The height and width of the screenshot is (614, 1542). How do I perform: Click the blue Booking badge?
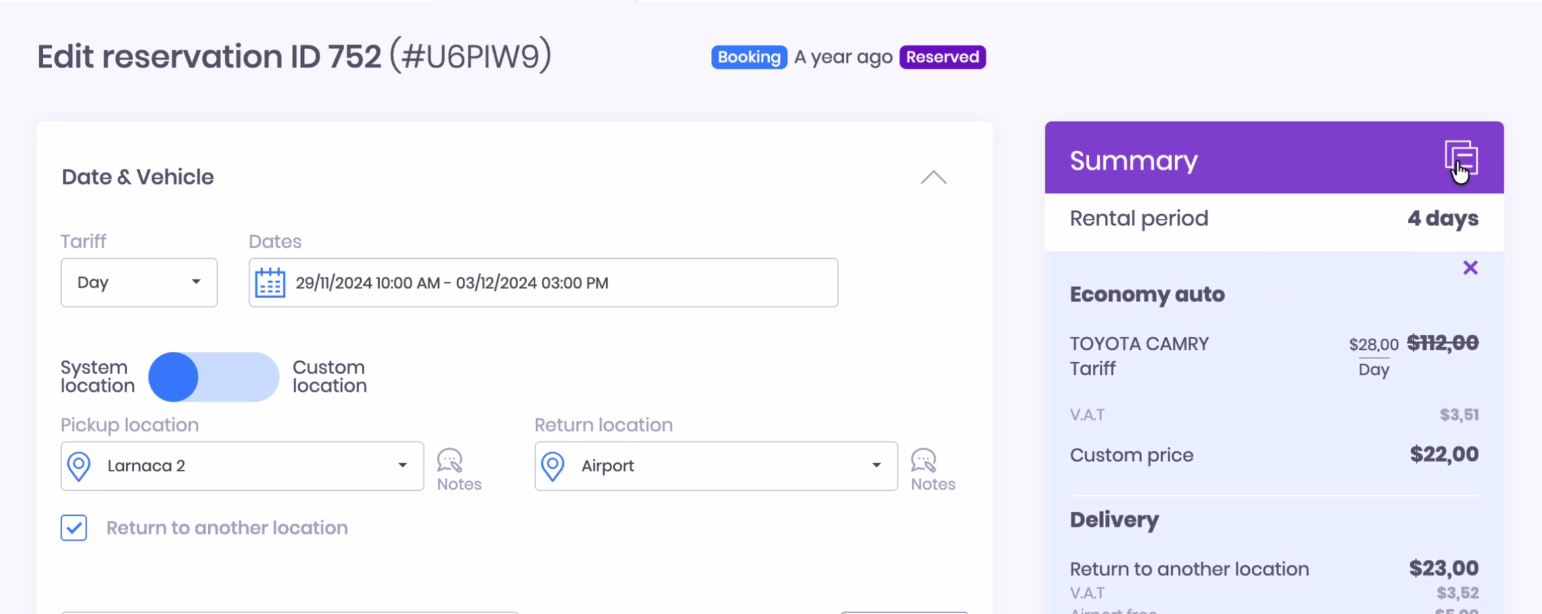click(749, 57)
